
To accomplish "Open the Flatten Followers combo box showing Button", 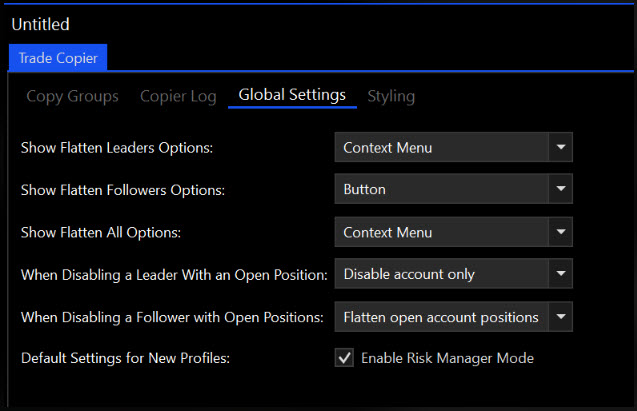I will click(x=442, y=189).
